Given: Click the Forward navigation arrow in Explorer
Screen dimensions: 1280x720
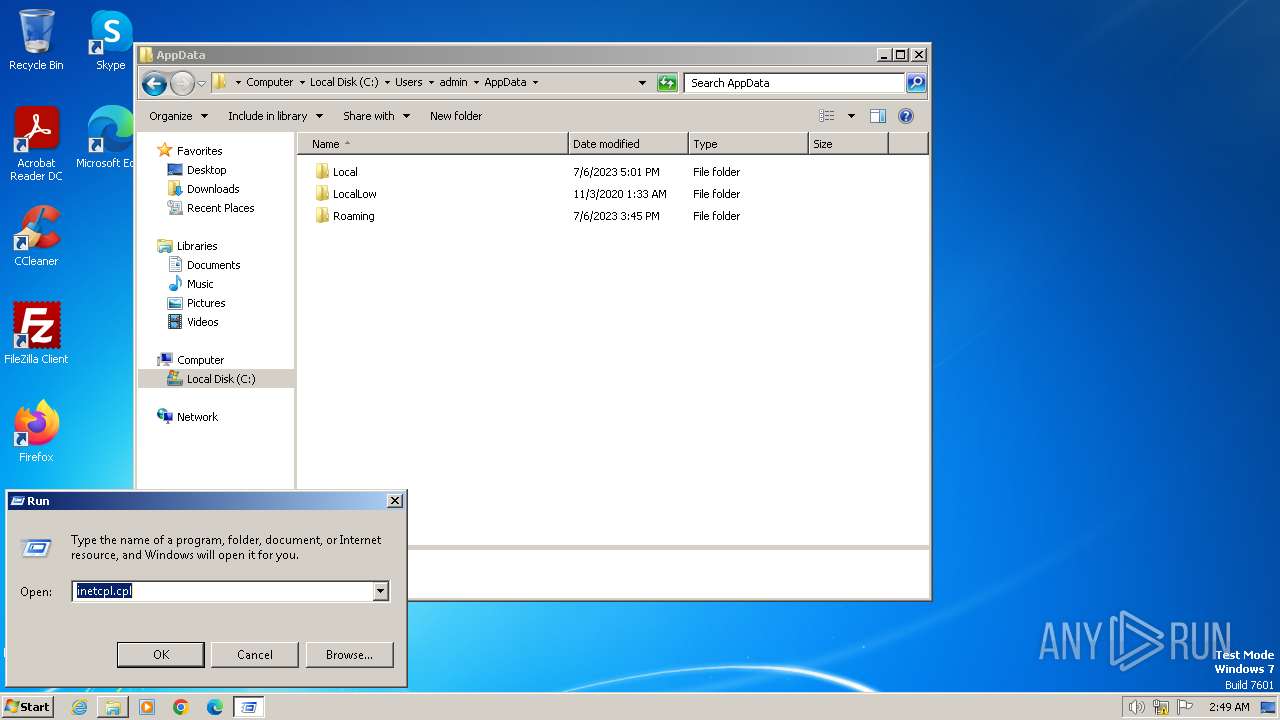Looking at the screenshot, I should 182,83.
